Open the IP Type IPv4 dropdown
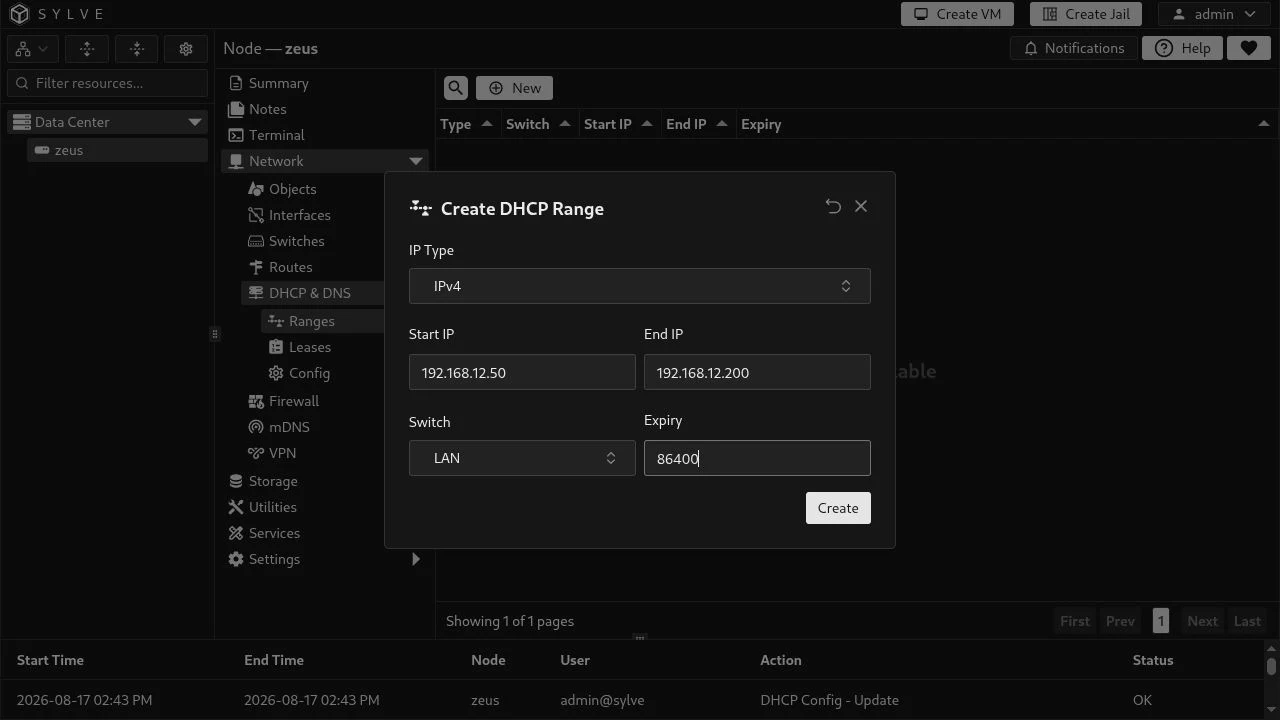1280x720 pixels. point(640,286)
